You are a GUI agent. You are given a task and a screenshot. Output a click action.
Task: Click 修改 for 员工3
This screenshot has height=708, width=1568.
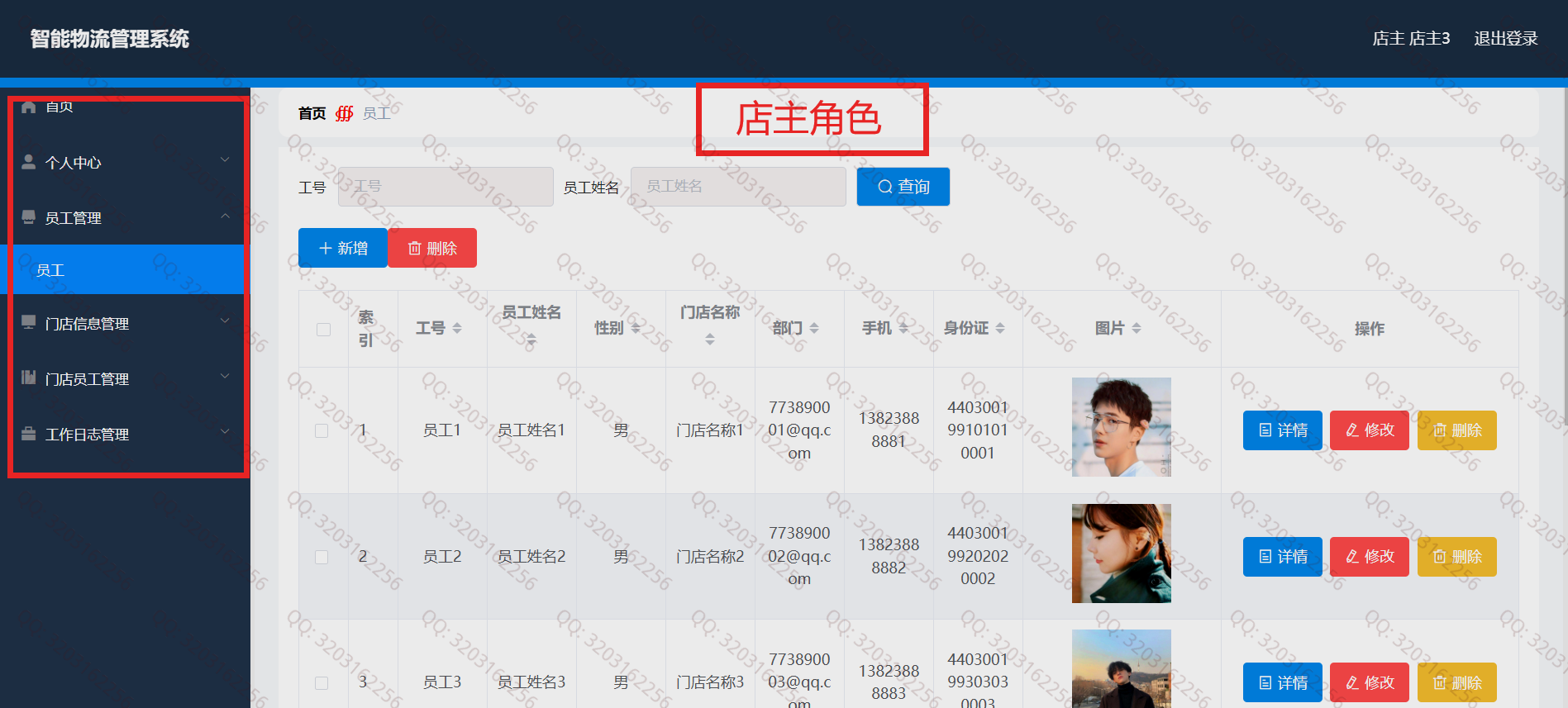tap(1369, 682)
